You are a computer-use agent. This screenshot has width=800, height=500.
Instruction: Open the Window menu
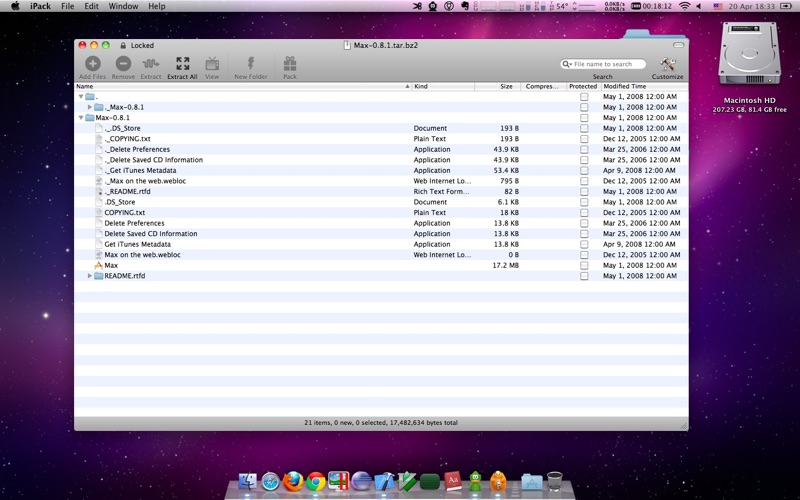(x=123, y=6)
